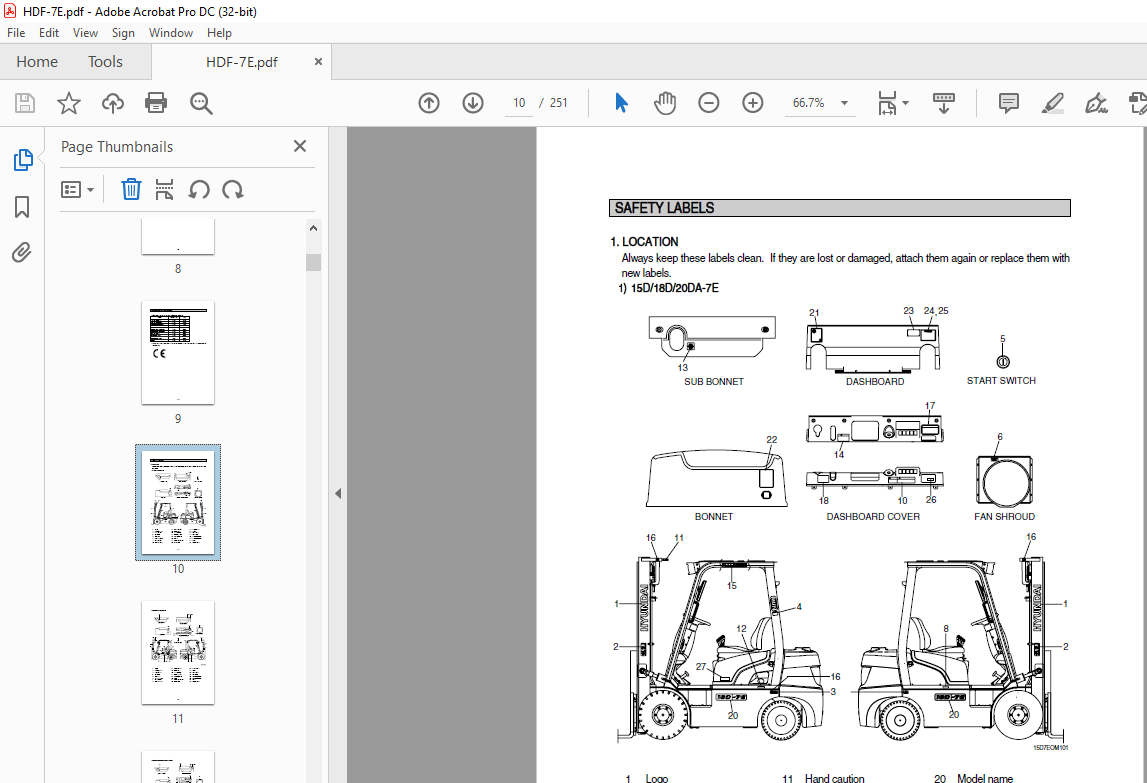Click the START SWITCH diagram label
The width and height of the screenshot is (1147, 783).
(x=1001, y=381)
